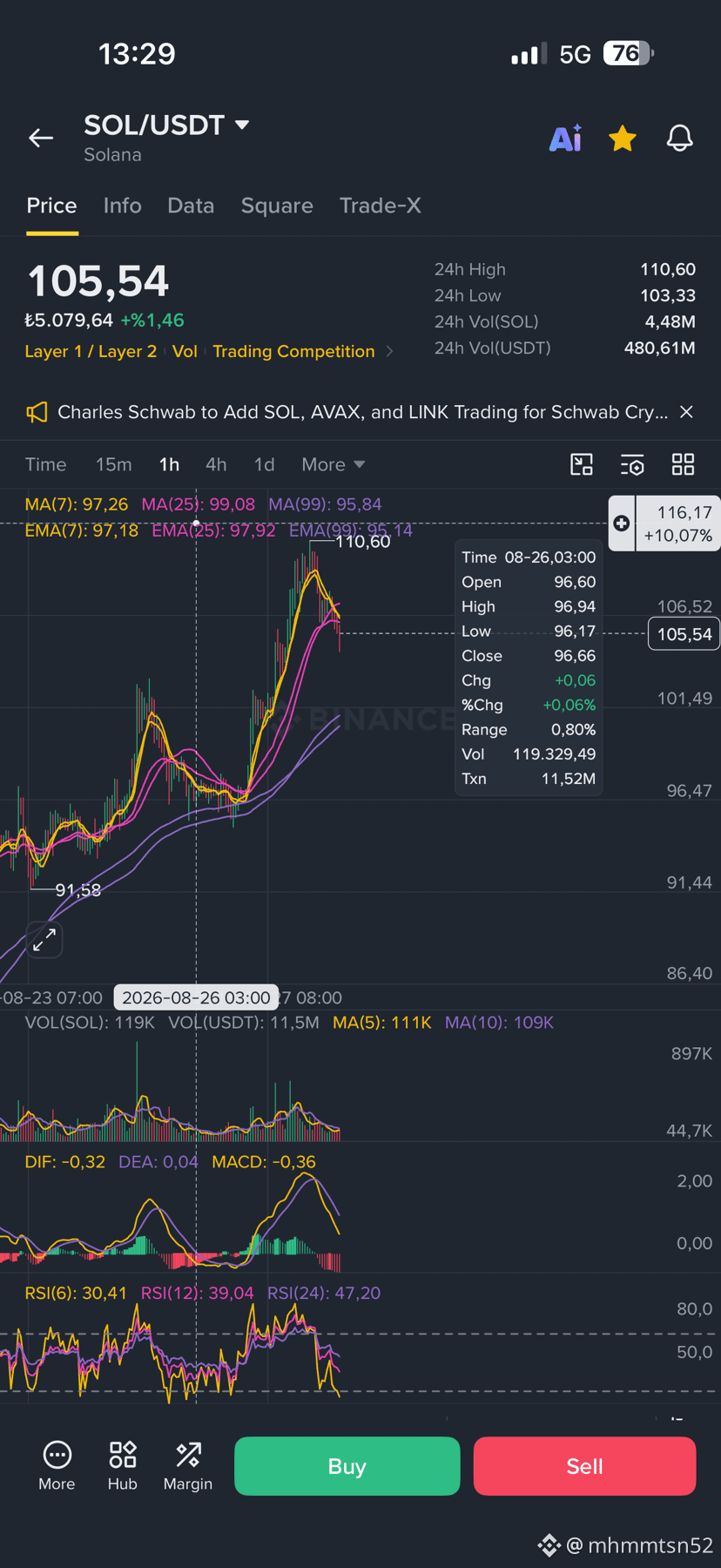
Task: Expand the More timeframes dropdown
Action: 334,464
